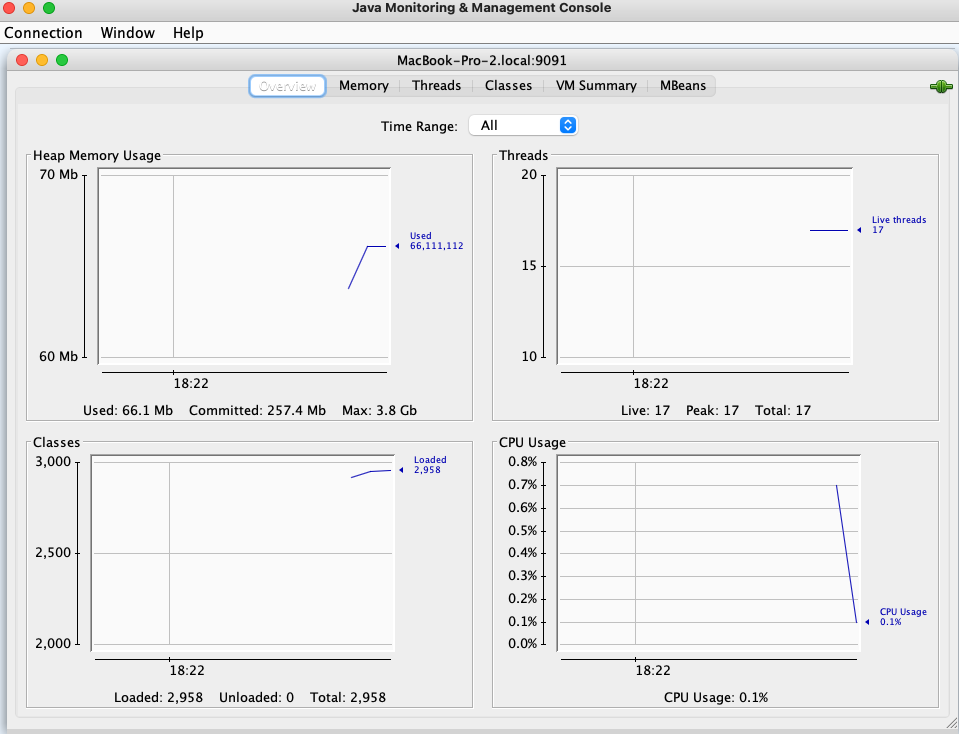Screen dimensions: 959x734
Task: Switch to the Classes tab
Action: (508, 86)
